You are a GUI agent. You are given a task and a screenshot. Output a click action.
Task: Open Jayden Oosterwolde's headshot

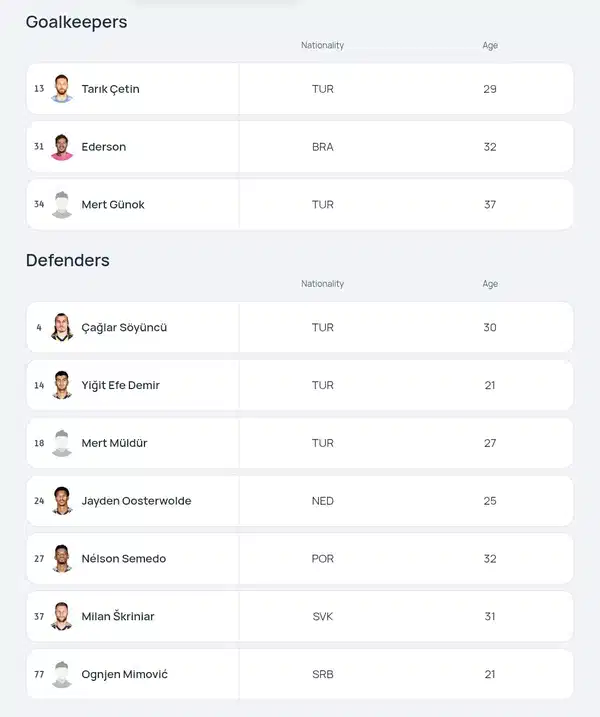(62, 501)
